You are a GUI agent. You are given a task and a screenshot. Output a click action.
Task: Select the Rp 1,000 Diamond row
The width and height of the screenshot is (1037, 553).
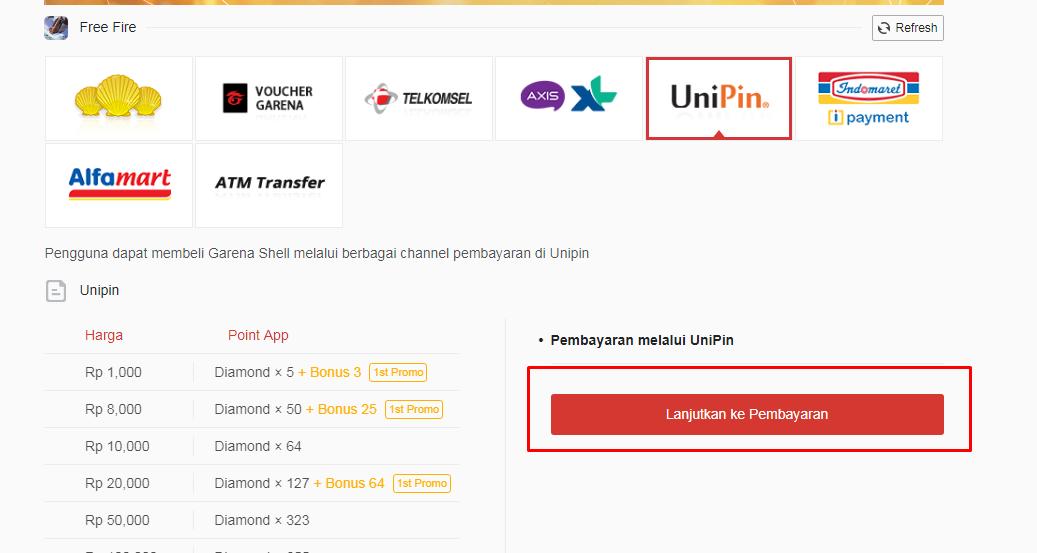point(252,372)
